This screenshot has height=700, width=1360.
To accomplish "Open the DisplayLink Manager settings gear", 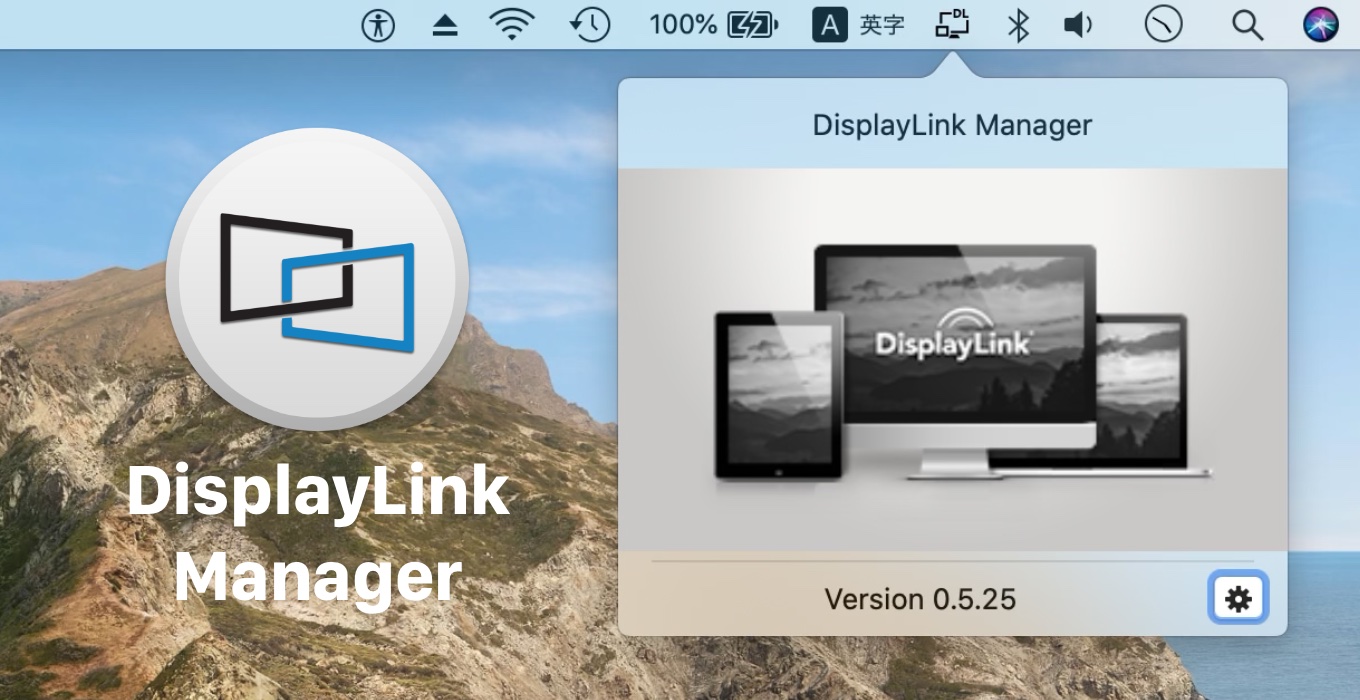I will point(1238,598).
